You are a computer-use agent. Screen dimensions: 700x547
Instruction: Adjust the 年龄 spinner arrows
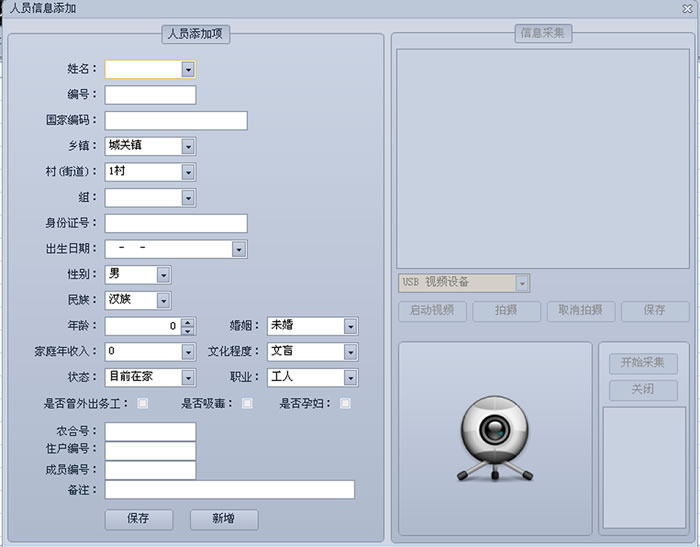coord(188,326)
